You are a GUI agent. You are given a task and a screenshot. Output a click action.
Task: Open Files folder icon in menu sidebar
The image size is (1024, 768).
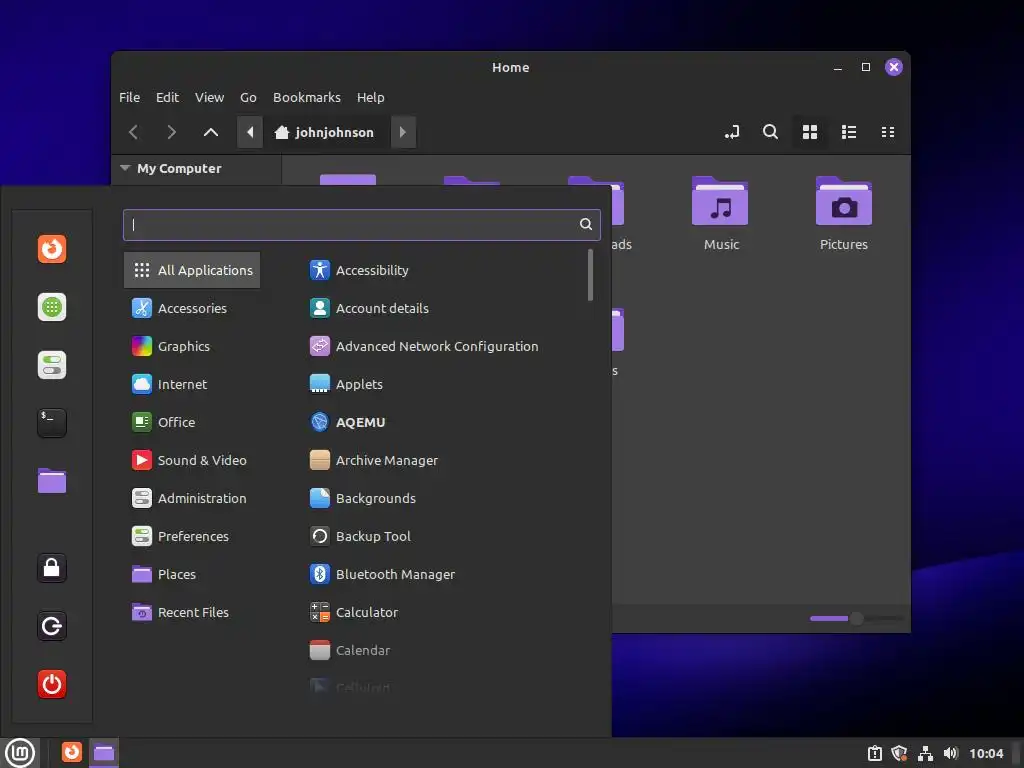coord(52,481)
